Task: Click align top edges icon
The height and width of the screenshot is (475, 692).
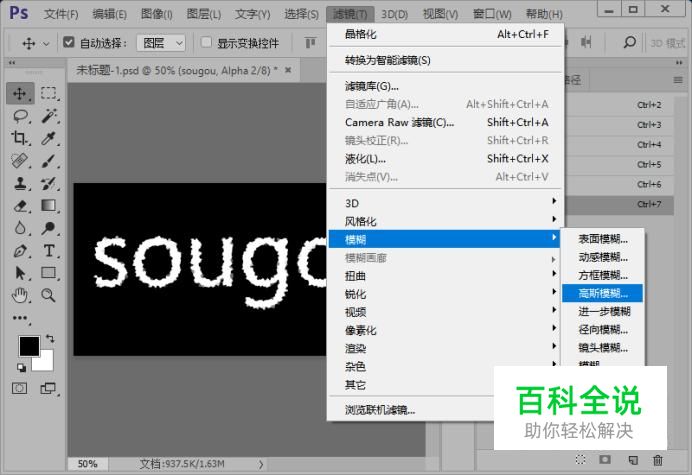Action: 311,42
